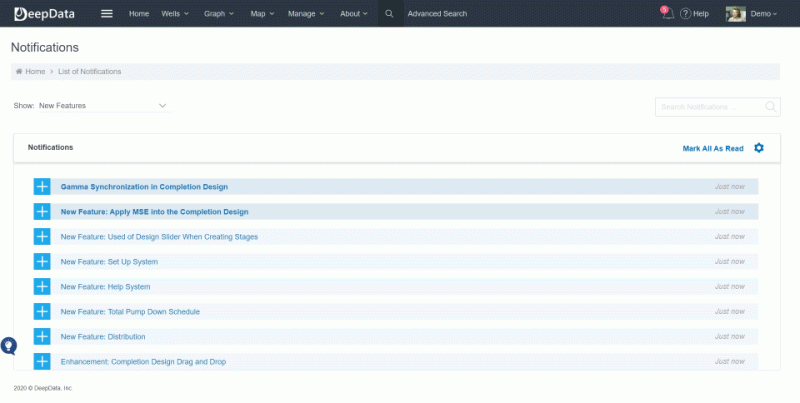The height and width of the screenshot is (403, 800).
Task: Click the home icon in breadcrumb
Action: (x=19, y=71)
